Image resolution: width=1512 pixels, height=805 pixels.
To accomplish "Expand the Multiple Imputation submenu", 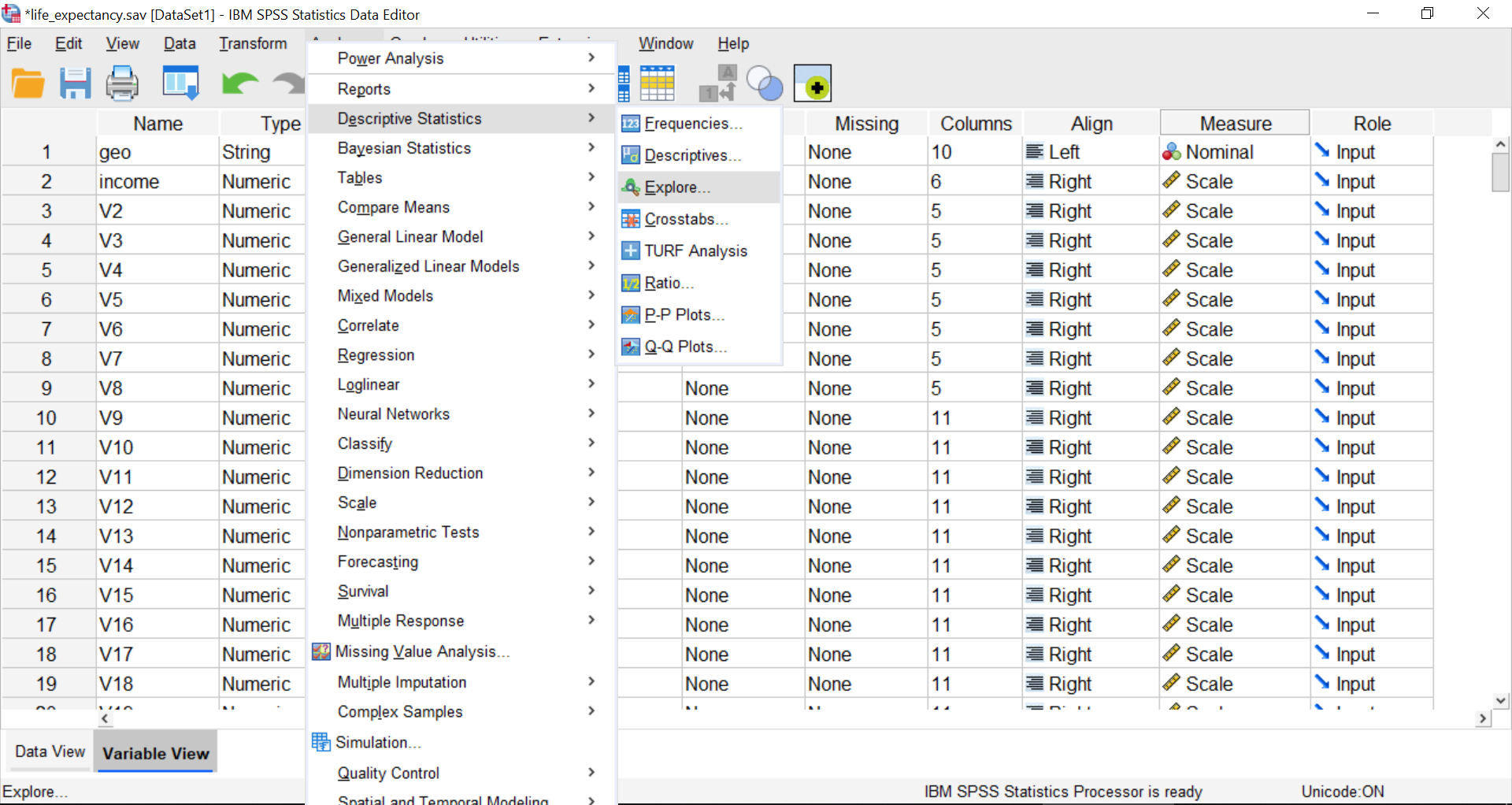I will click(x=460, y=682).
